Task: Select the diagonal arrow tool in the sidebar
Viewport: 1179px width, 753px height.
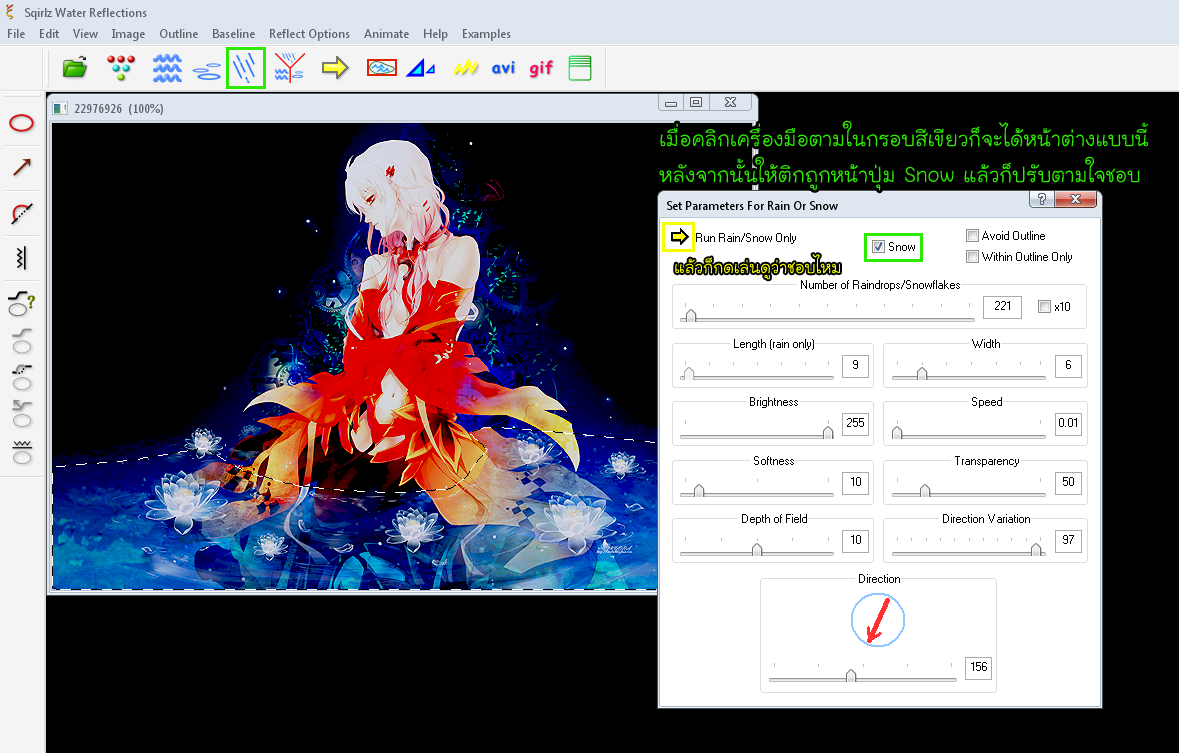Action: pyautogui.click(x=22, y=167)
